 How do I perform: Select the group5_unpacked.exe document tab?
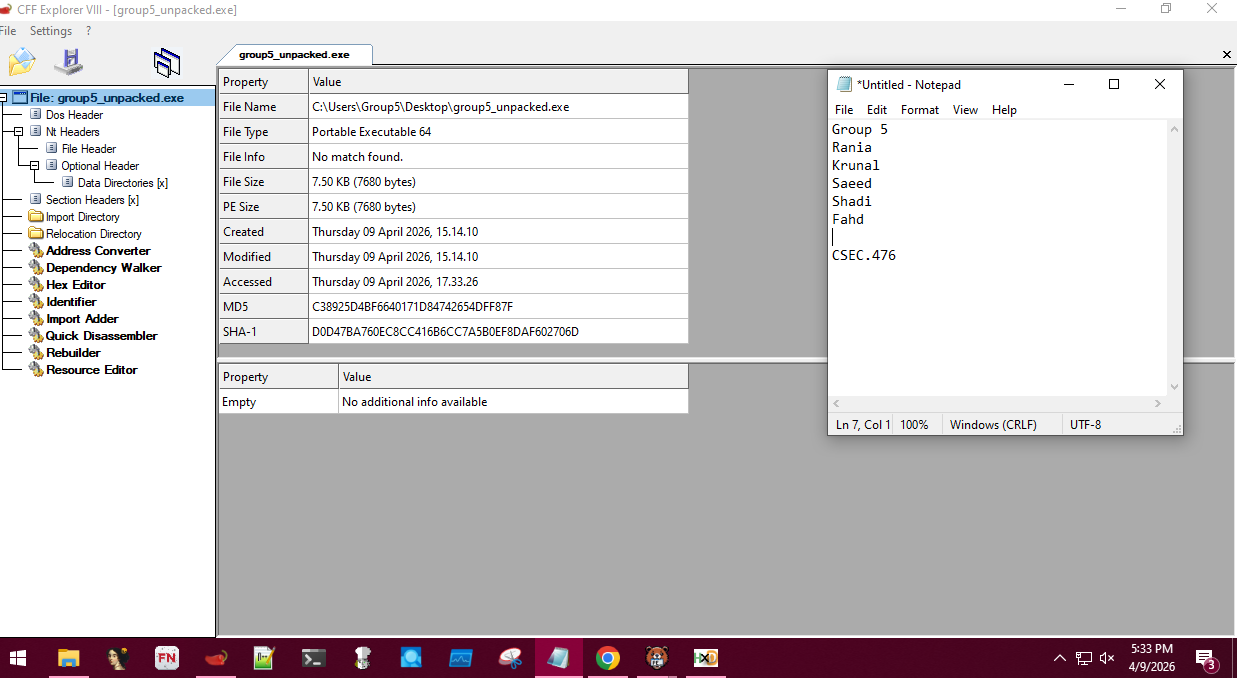[294, 54]
